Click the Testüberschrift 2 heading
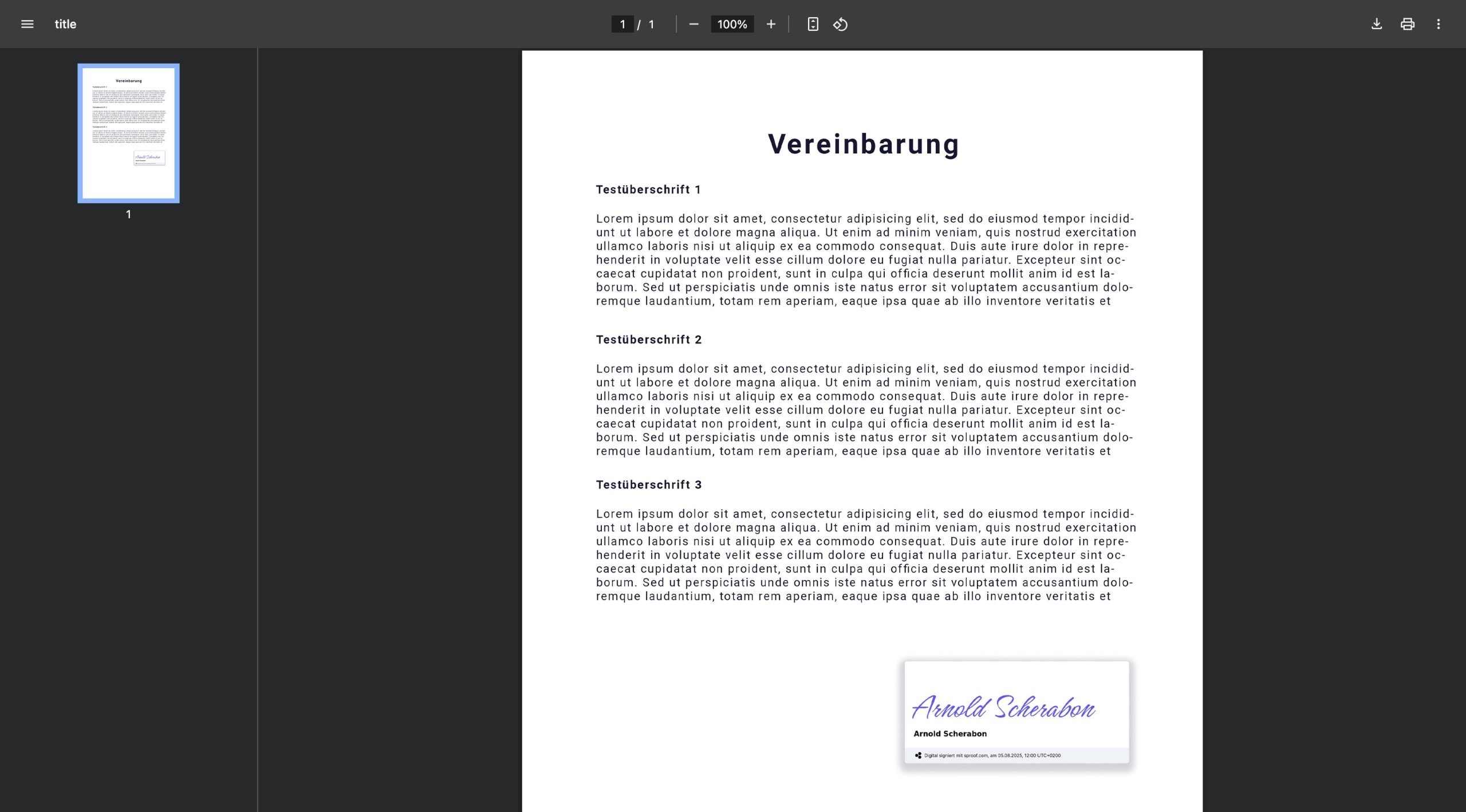 pos(649,340)
